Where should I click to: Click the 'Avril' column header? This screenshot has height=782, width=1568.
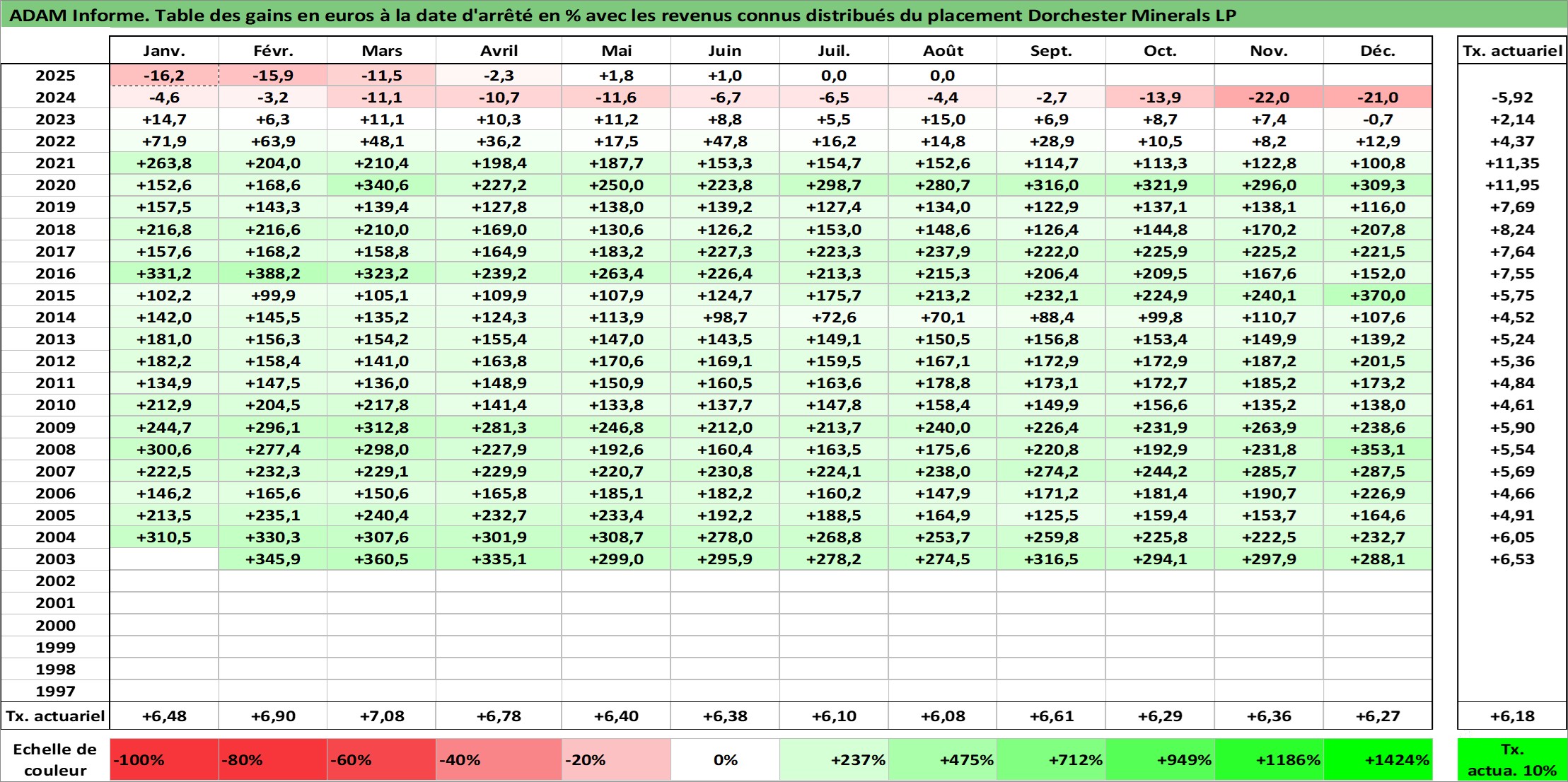tap(499, 50)
